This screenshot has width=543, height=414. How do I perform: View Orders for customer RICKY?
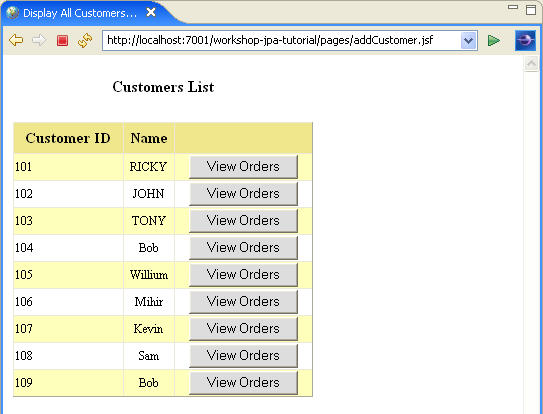tap(243, 167)
